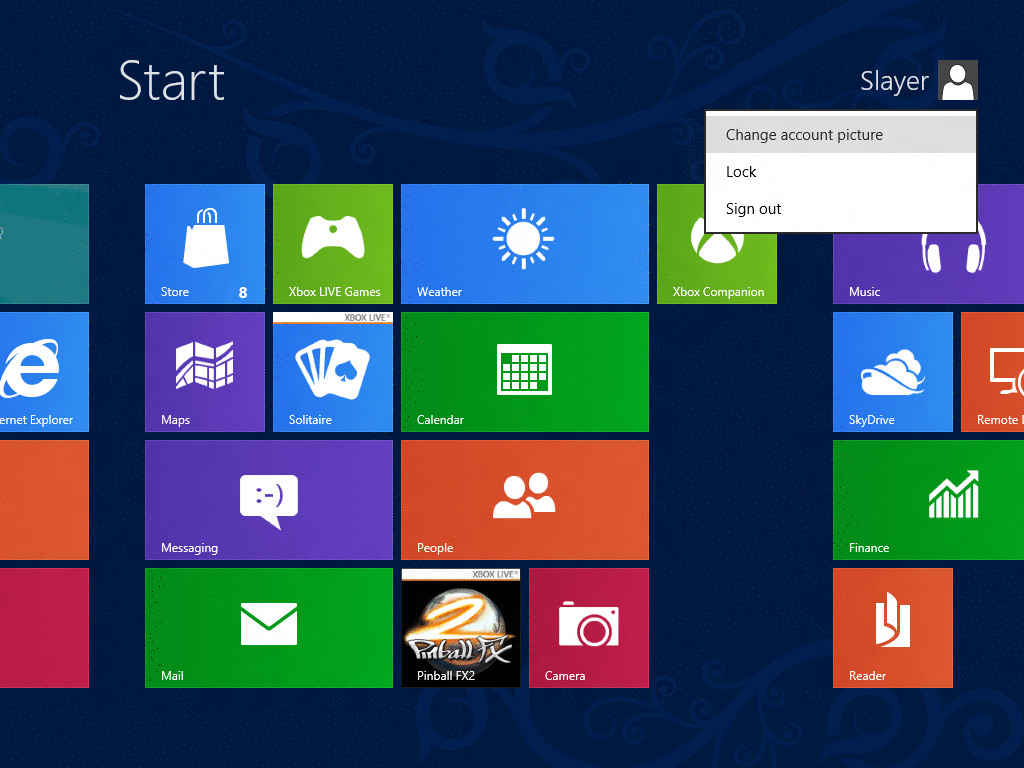Open the Reader tile

click(892, 627)
